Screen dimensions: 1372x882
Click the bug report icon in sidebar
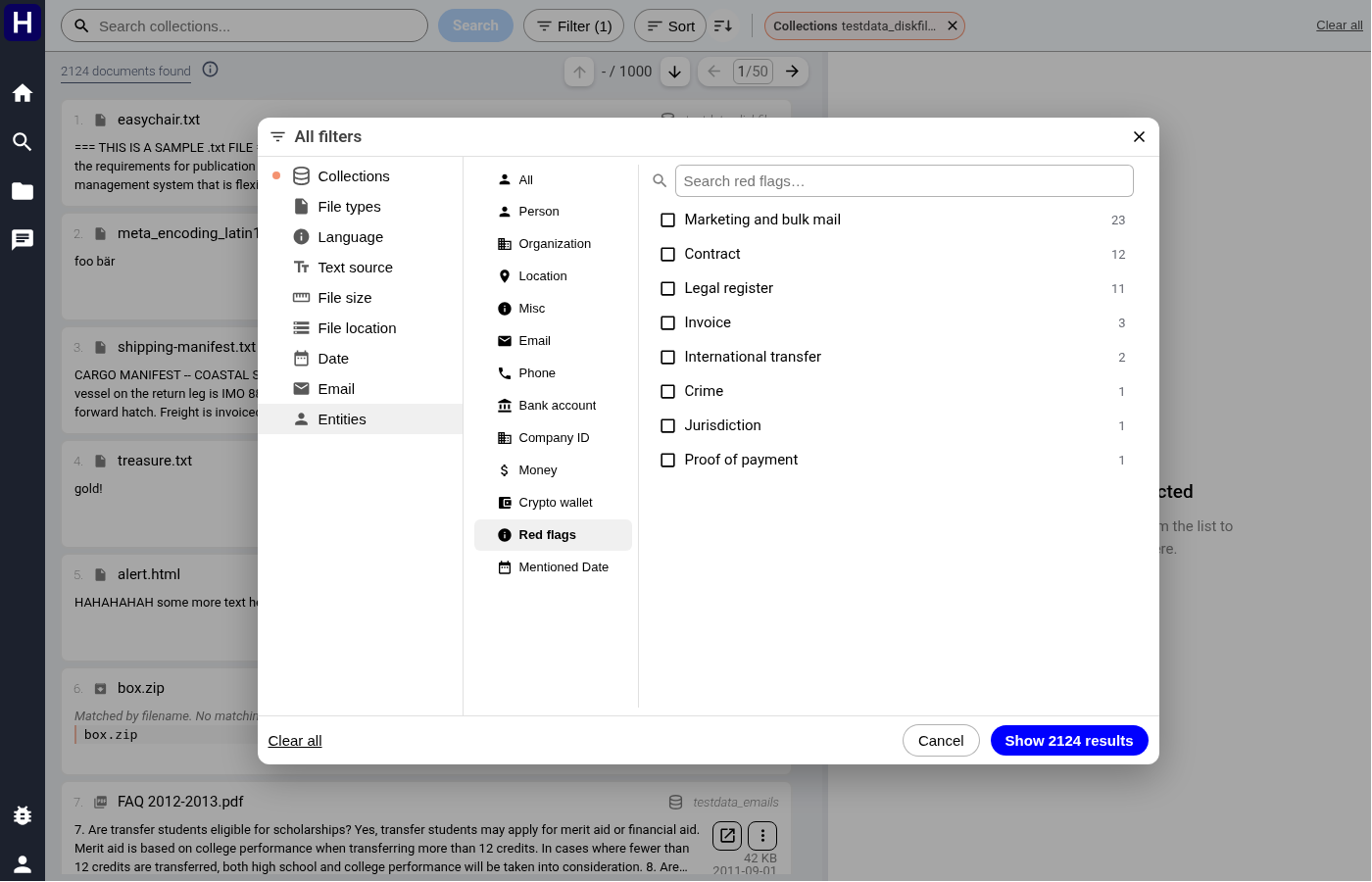pos(23,815)
